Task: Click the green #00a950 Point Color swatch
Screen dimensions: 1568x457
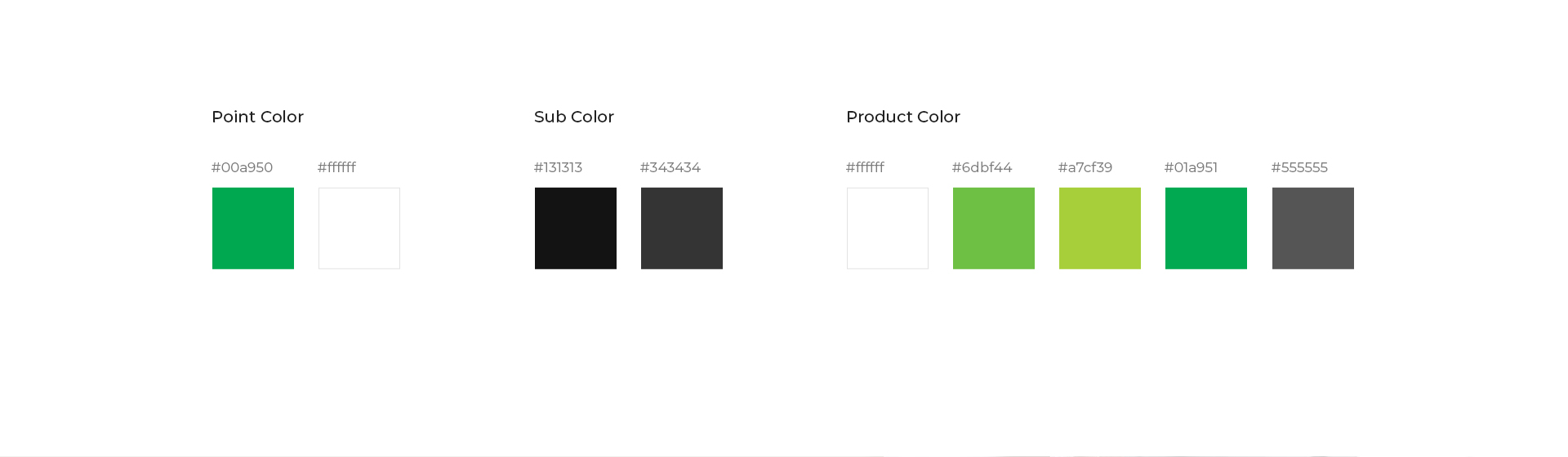Action: coord(253,228)
